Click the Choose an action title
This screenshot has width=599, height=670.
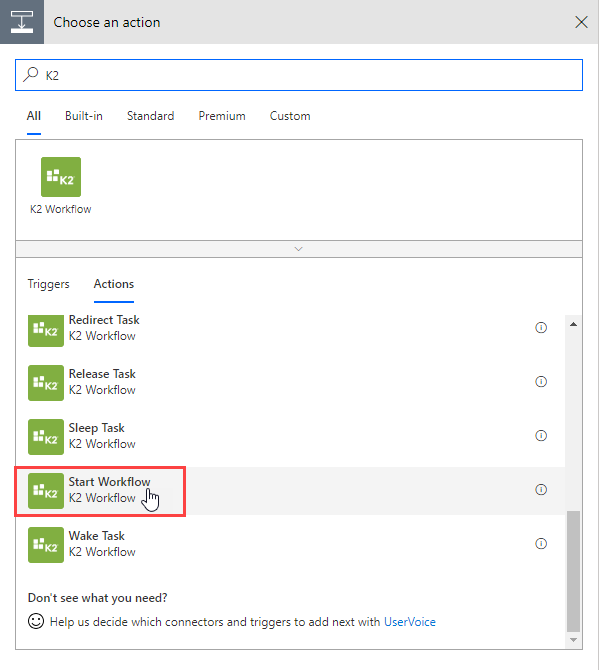tap(107, 22)
